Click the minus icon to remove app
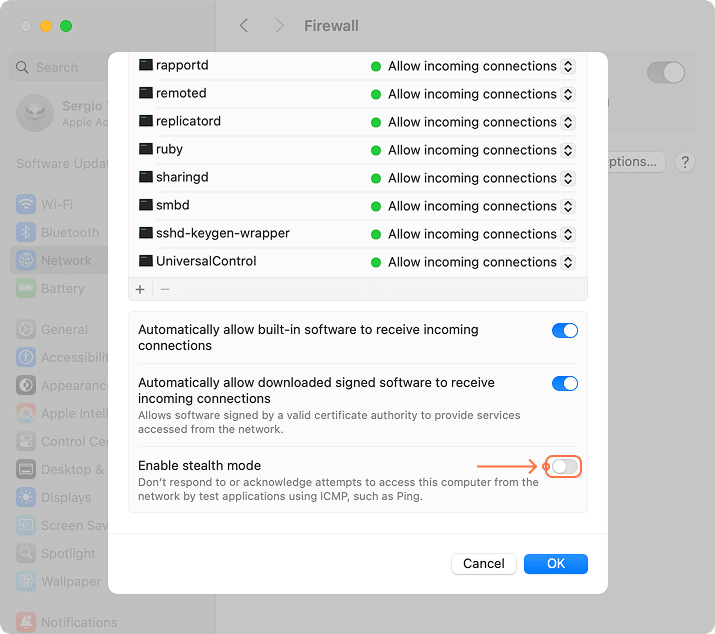This screenshot has height=634, width=715. (x=165, y=289)
